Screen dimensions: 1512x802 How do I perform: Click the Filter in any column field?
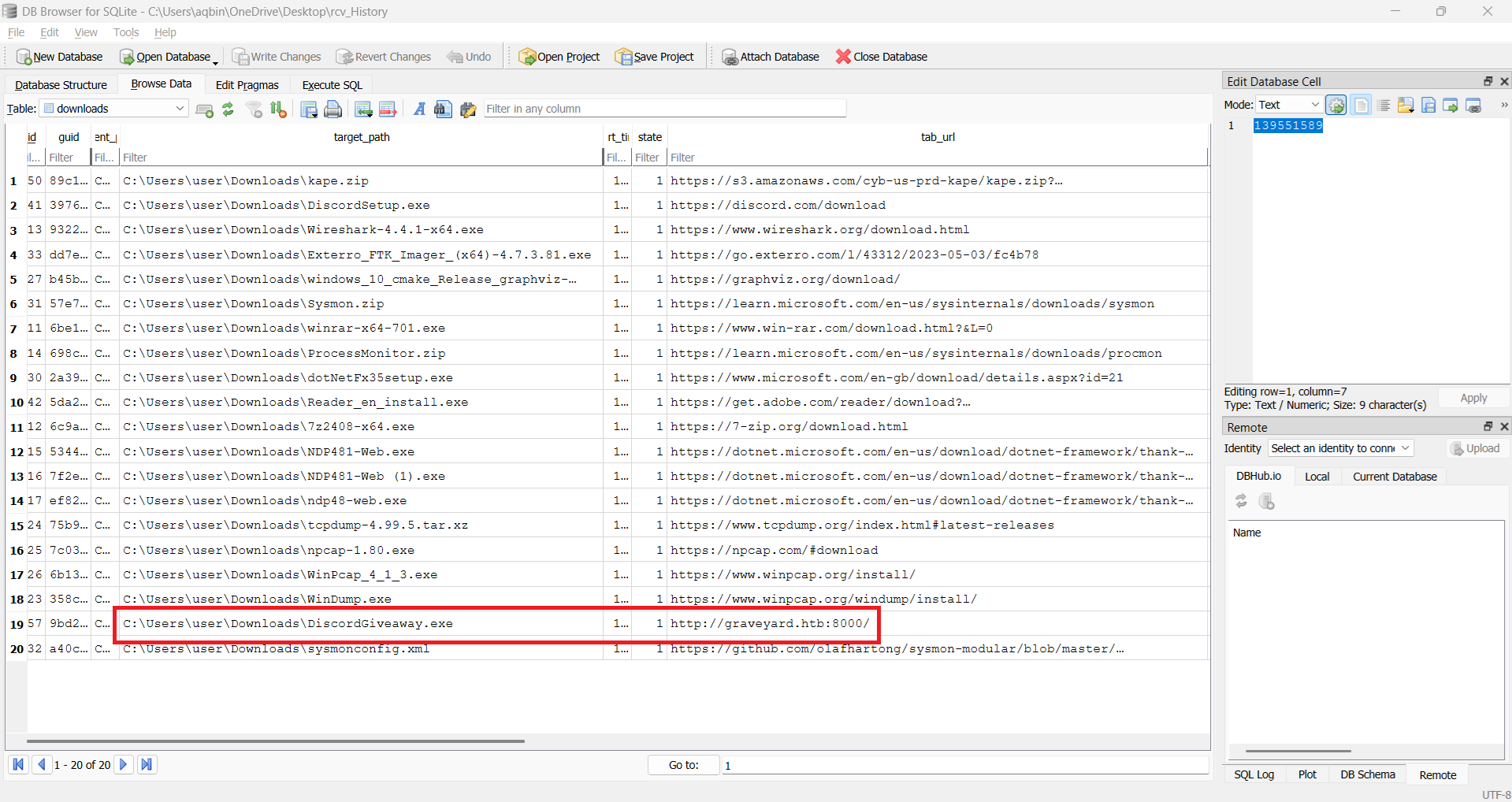[664, 109]
